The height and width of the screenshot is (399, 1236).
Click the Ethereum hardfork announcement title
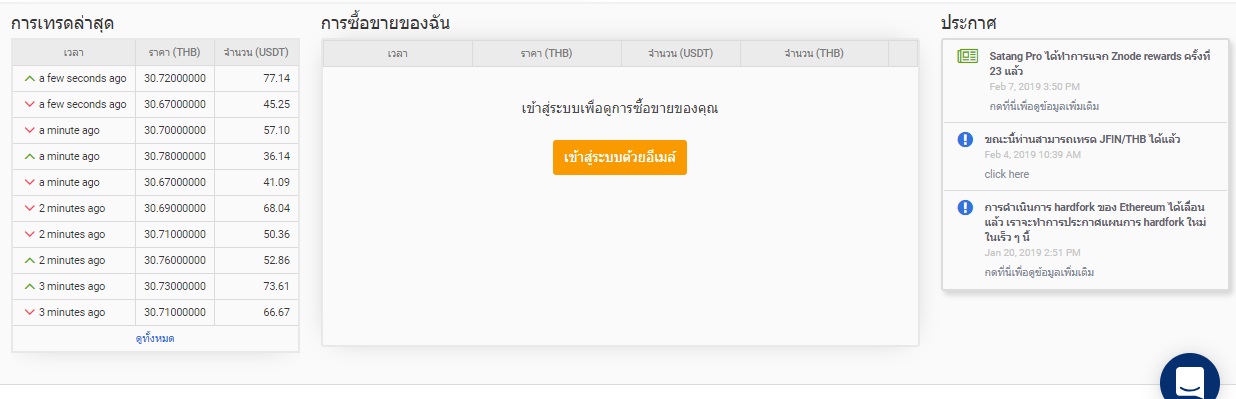coord(1095,222)
